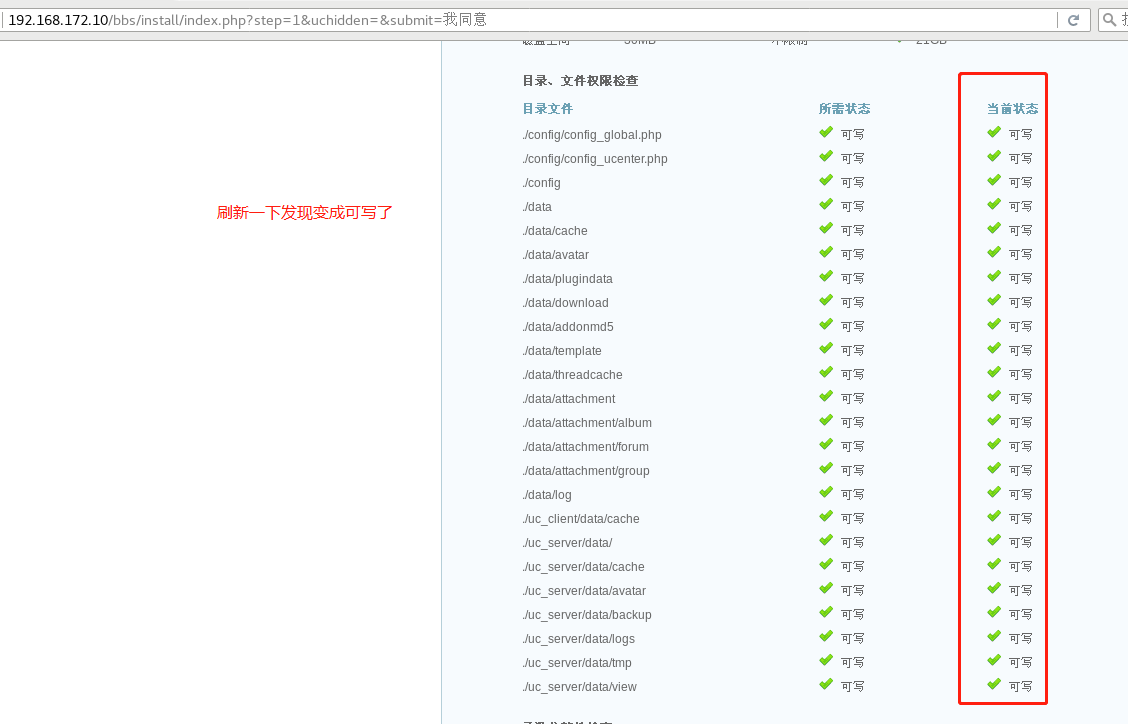Click the ./data/plugindata row text
1128x724 pixels.
(568, 279)
